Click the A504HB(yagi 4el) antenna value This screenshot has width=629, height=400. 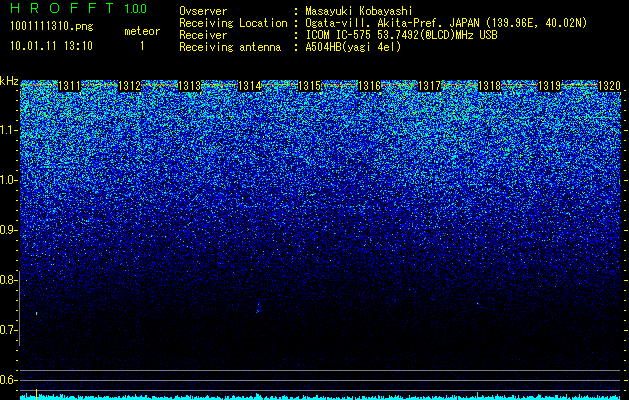point(353,47)
